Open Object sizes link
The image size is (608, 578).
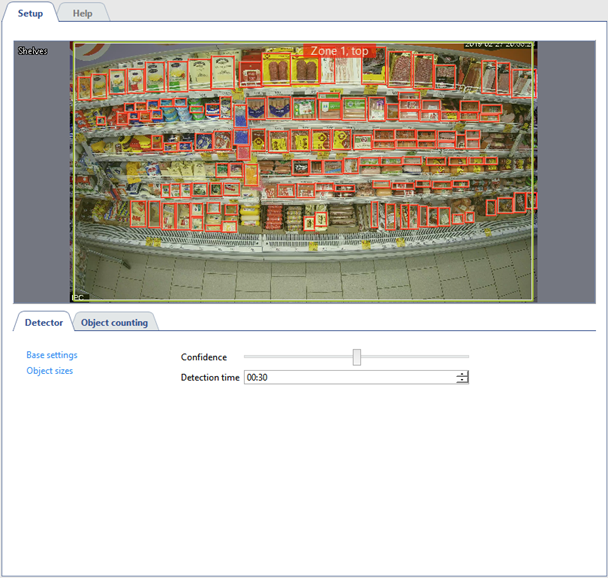tap(49, 371)
